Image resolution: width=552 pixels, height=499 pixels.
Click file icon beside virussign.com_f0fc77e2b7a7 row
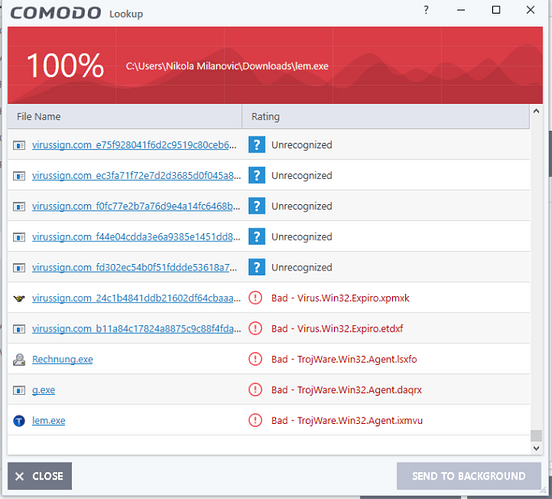(x=19, y=206)
